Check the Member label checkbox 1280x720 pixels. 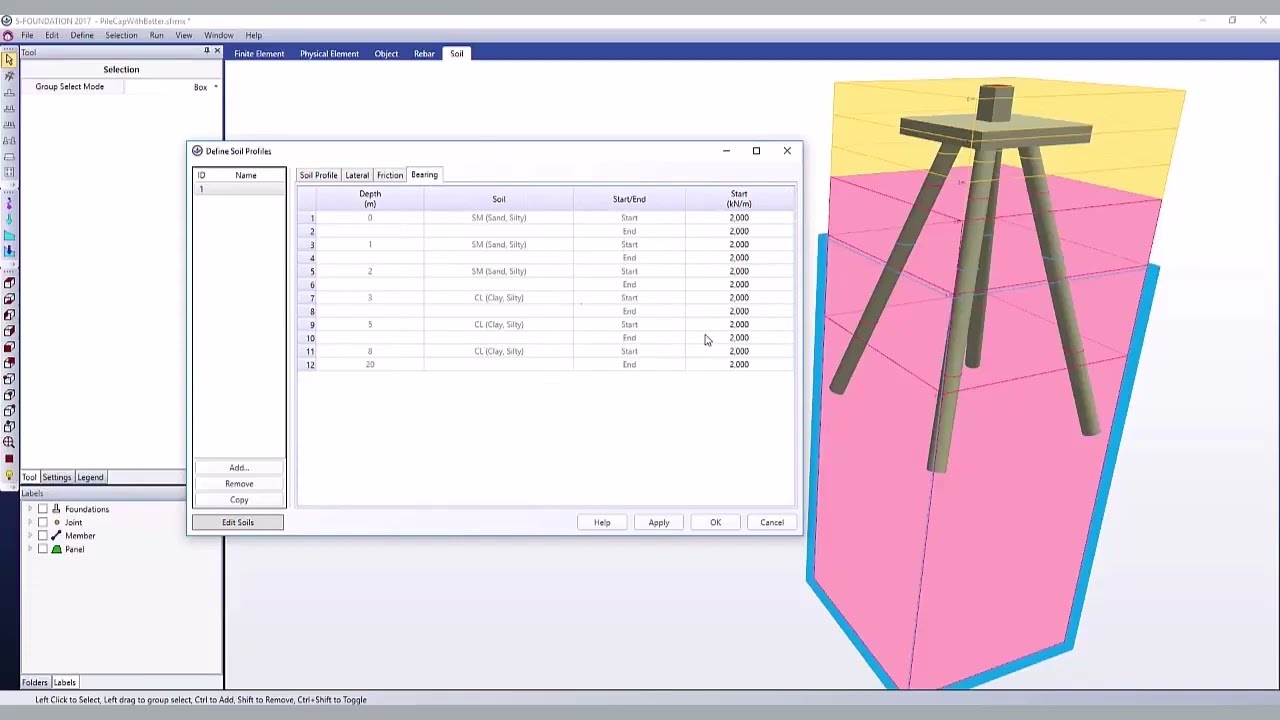click(42, 535)
